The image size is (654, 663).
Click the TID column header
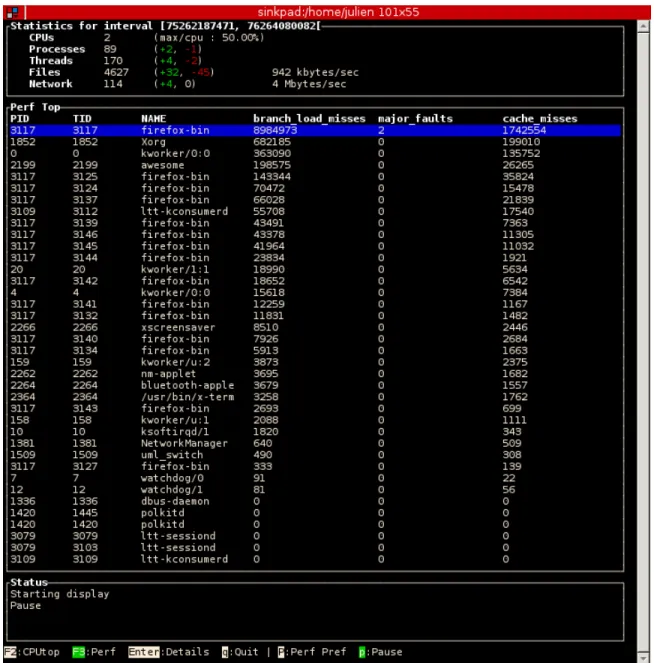[x=82, y=118]
